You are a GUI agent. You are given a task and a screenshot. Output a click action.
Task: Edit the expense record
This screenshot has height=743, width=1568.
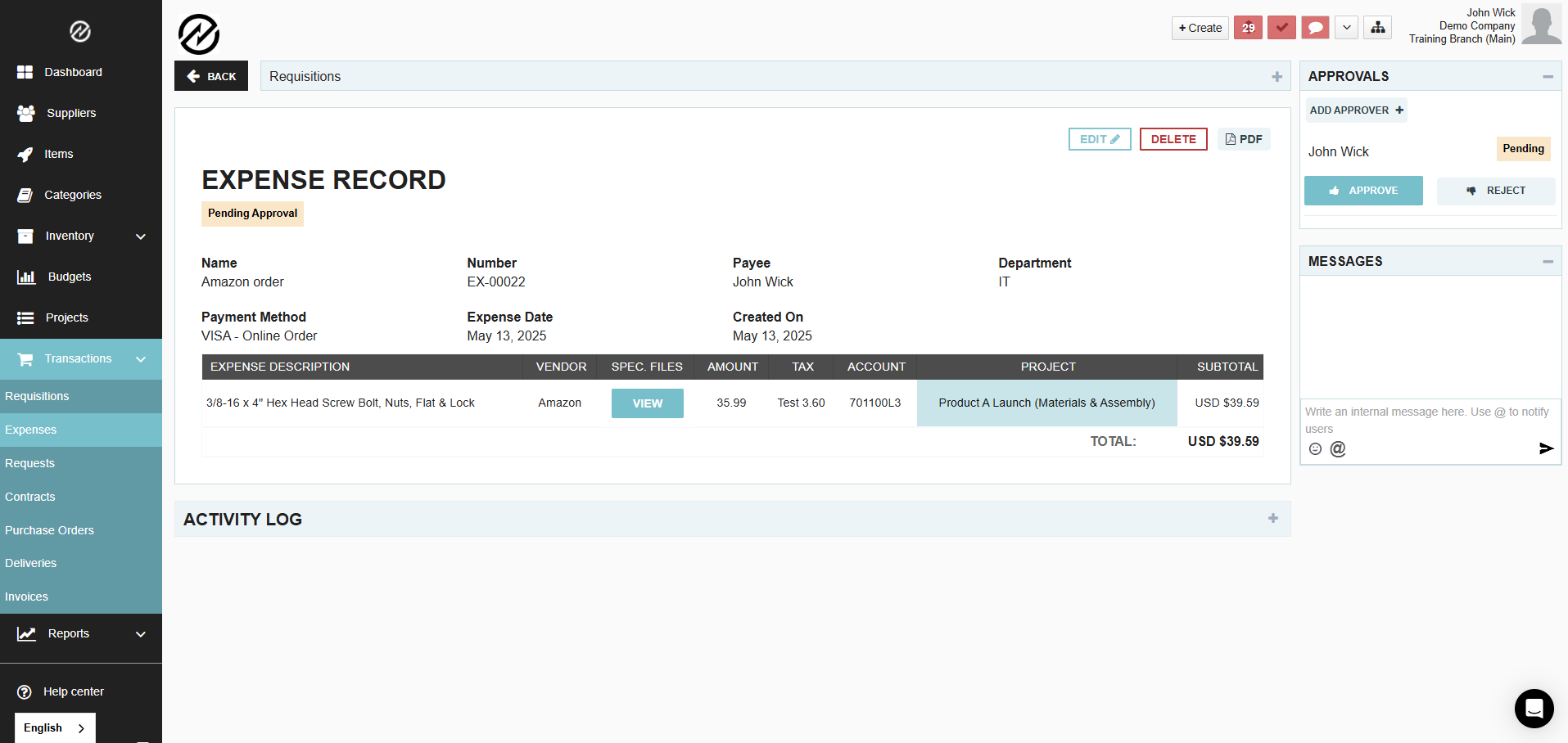point(1100,139)
